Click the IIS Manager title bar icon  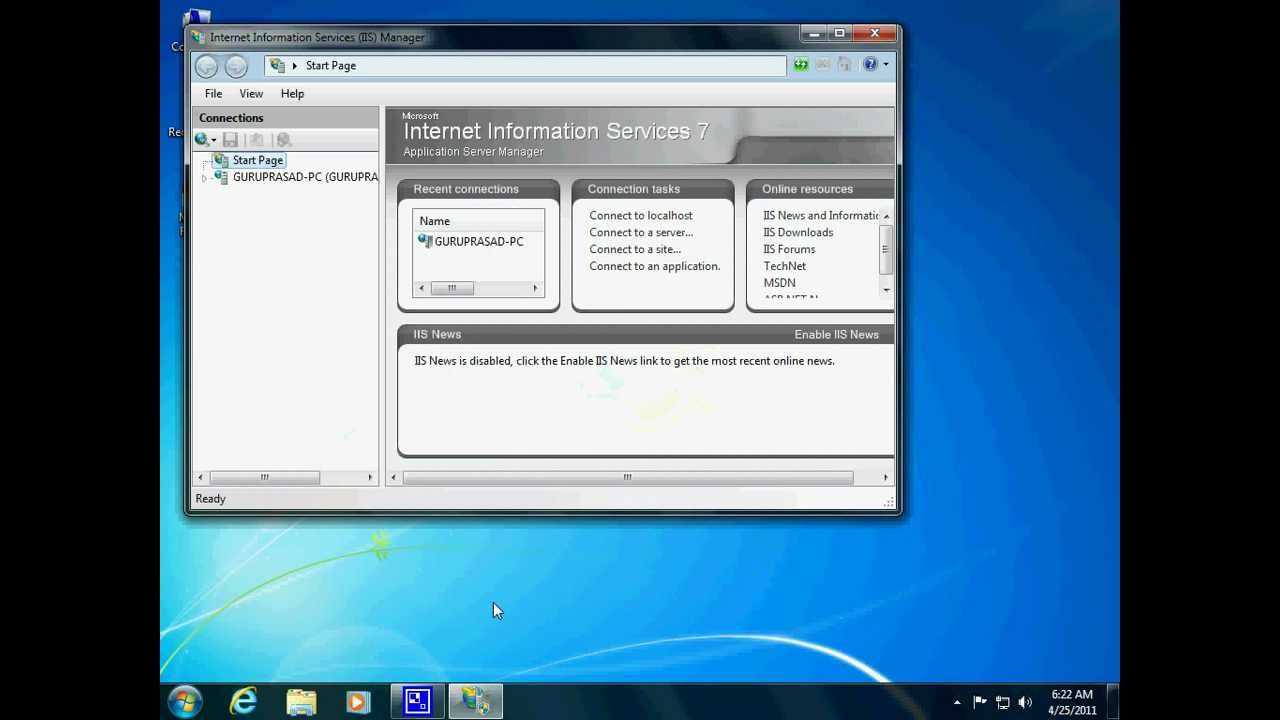coord(198,37)
